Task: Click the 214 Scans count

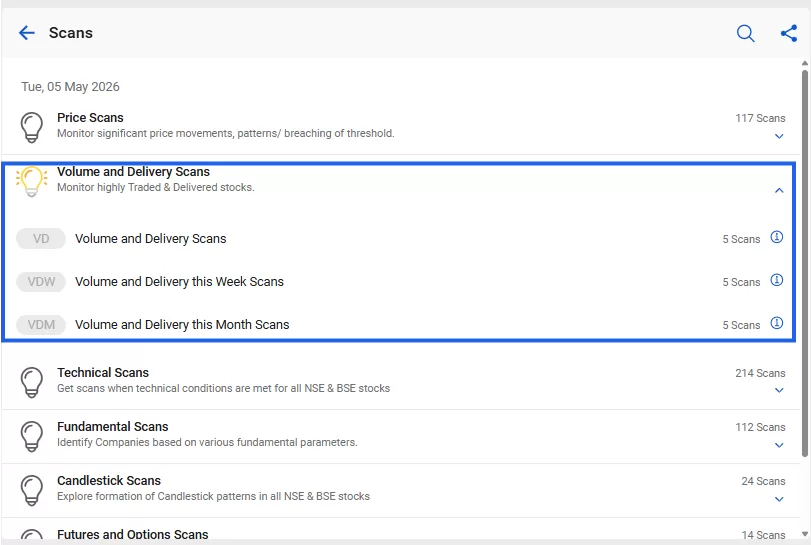Action: coord(760,373)
